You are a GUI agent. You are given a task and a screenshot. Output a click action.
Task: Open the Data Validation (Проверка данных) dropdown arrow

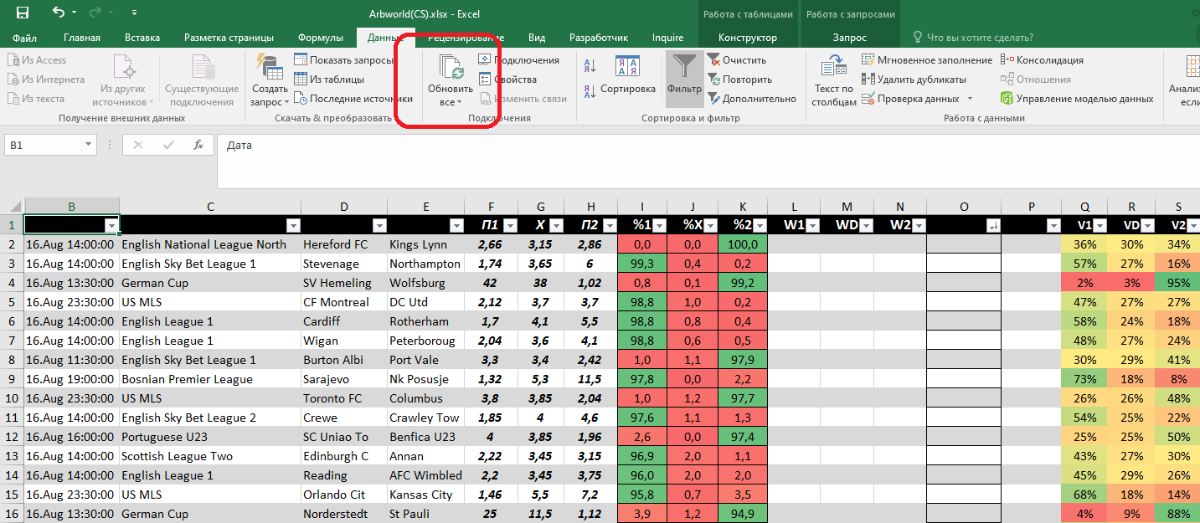(969, 99)
